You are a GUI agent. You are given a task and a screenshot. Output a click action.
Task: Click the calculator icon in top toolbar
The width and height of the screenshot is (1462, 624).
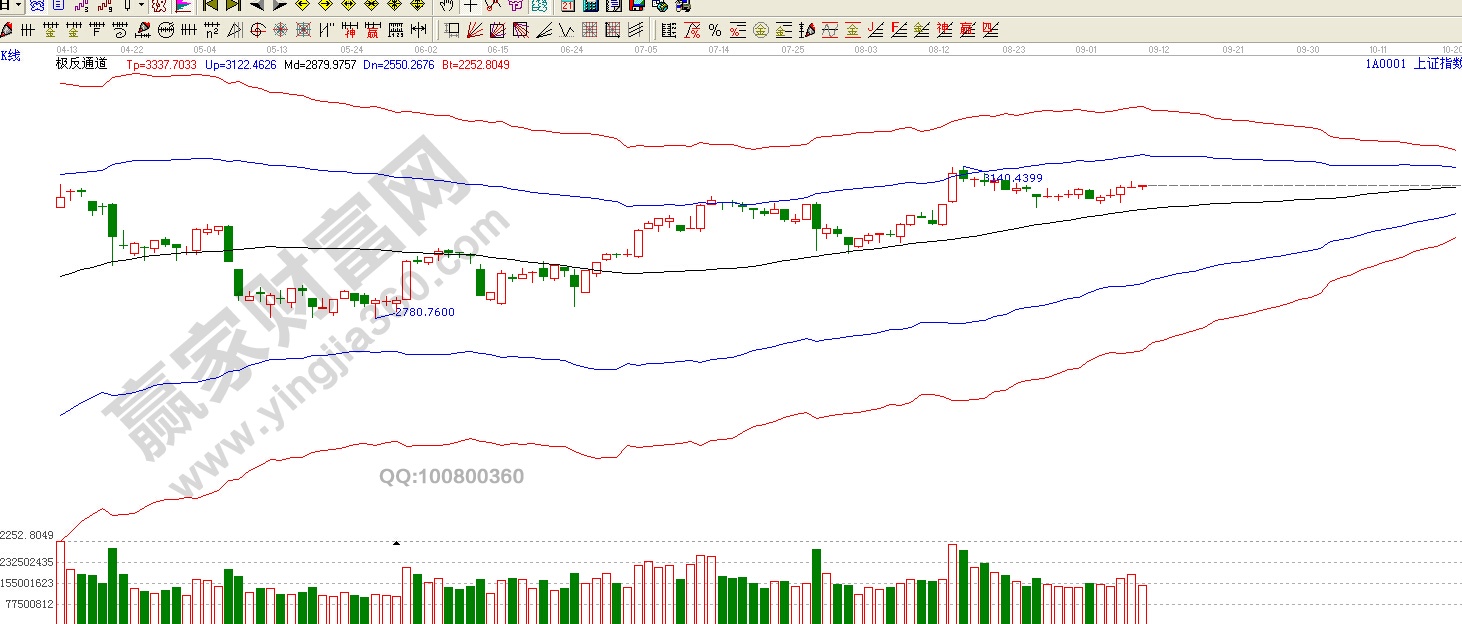589,6
